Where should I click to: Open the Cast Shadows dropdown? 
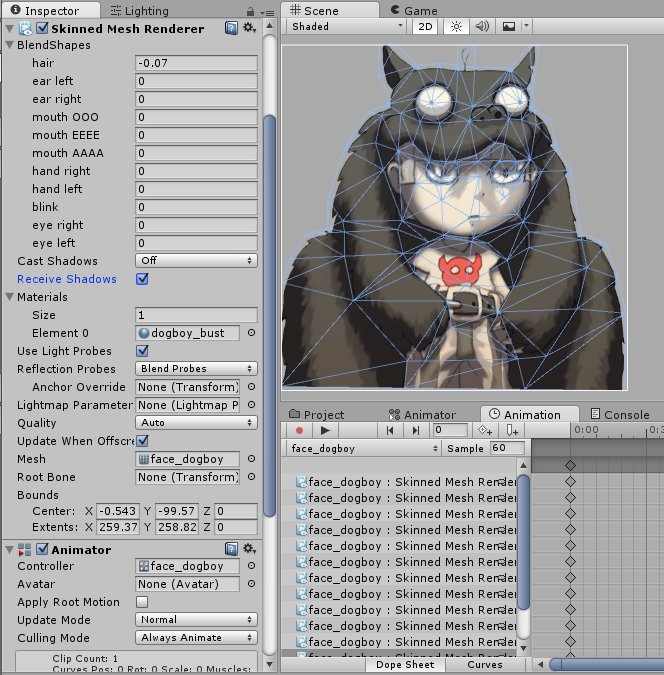196,260
